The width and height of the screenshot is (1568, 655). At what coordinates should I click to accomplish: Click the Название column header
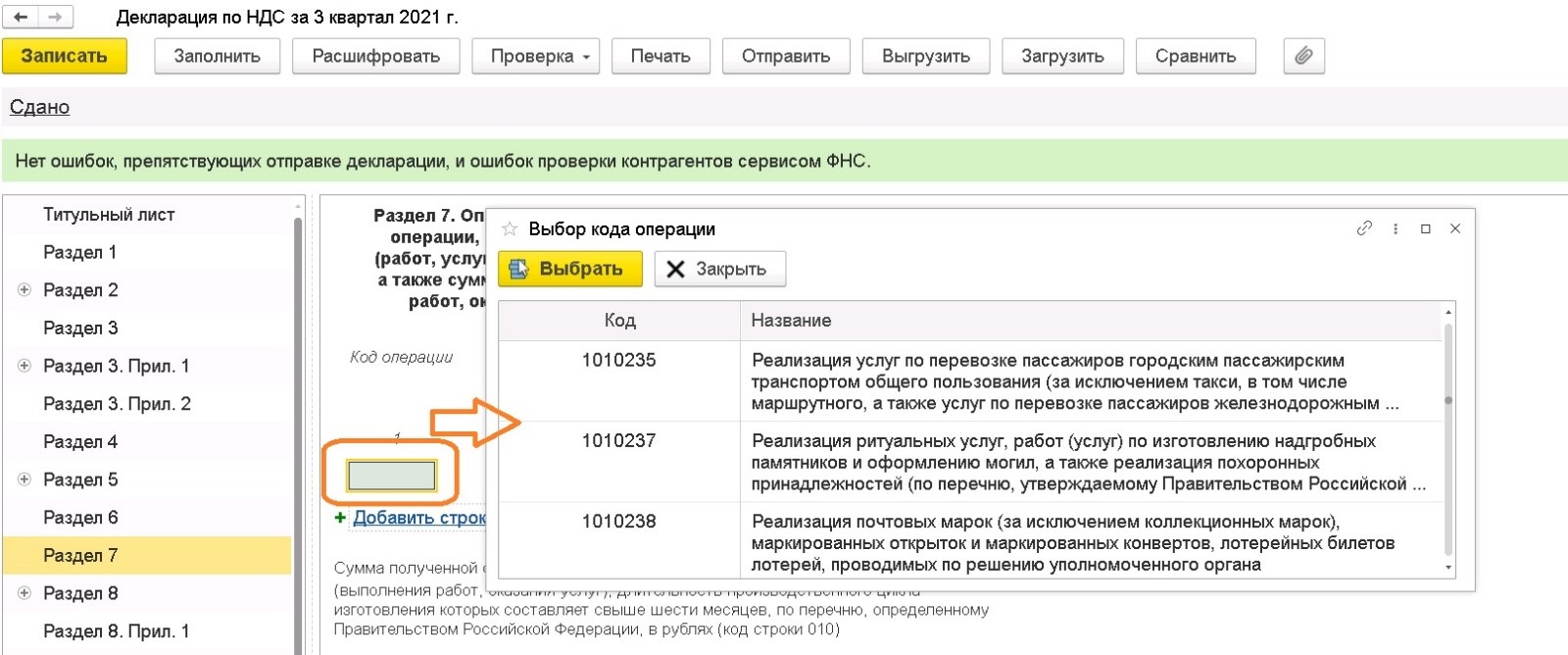1092,321
